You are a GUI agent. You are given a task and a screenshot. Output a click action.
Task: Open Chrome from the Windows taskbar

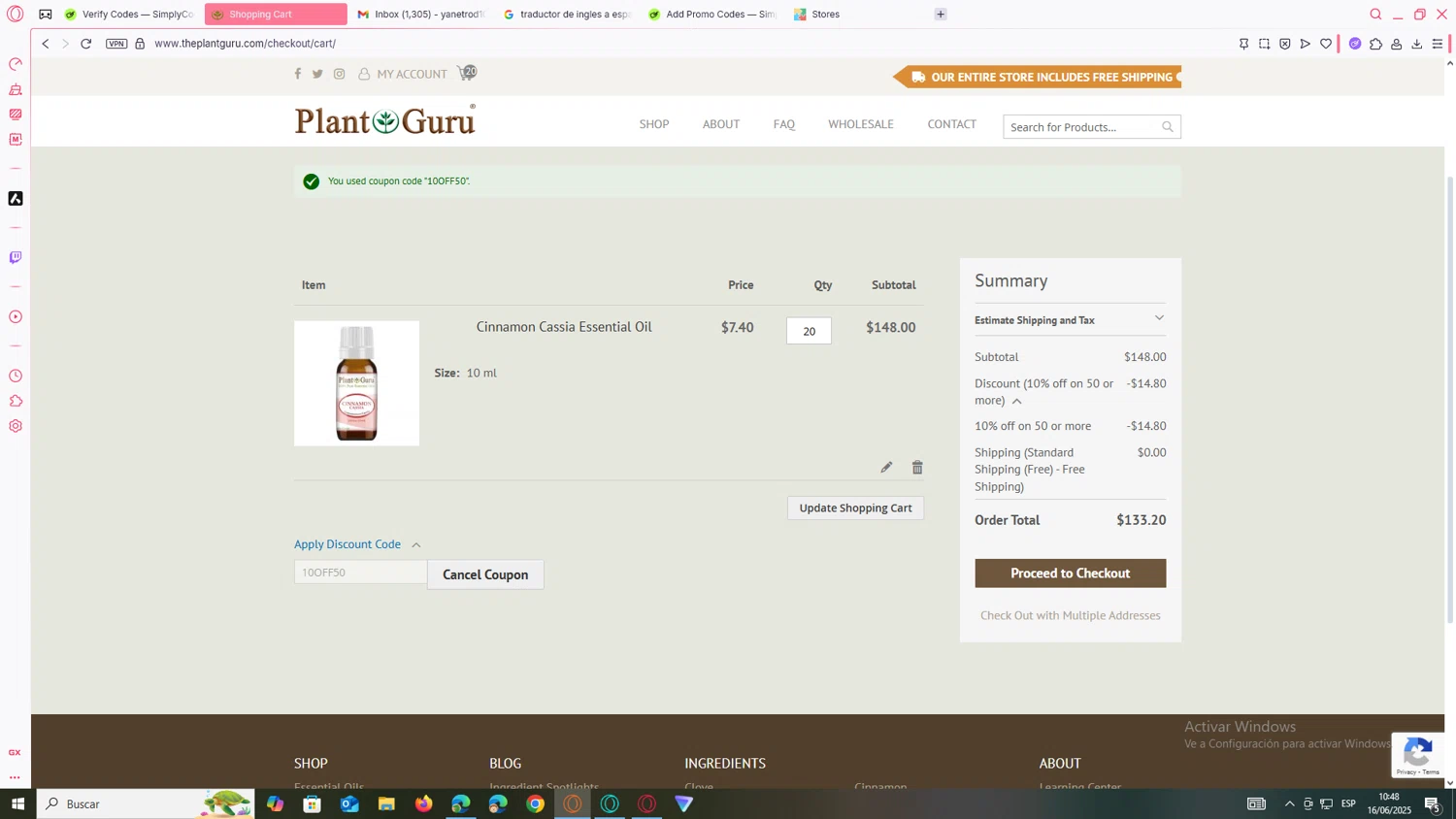pos(536,803)
